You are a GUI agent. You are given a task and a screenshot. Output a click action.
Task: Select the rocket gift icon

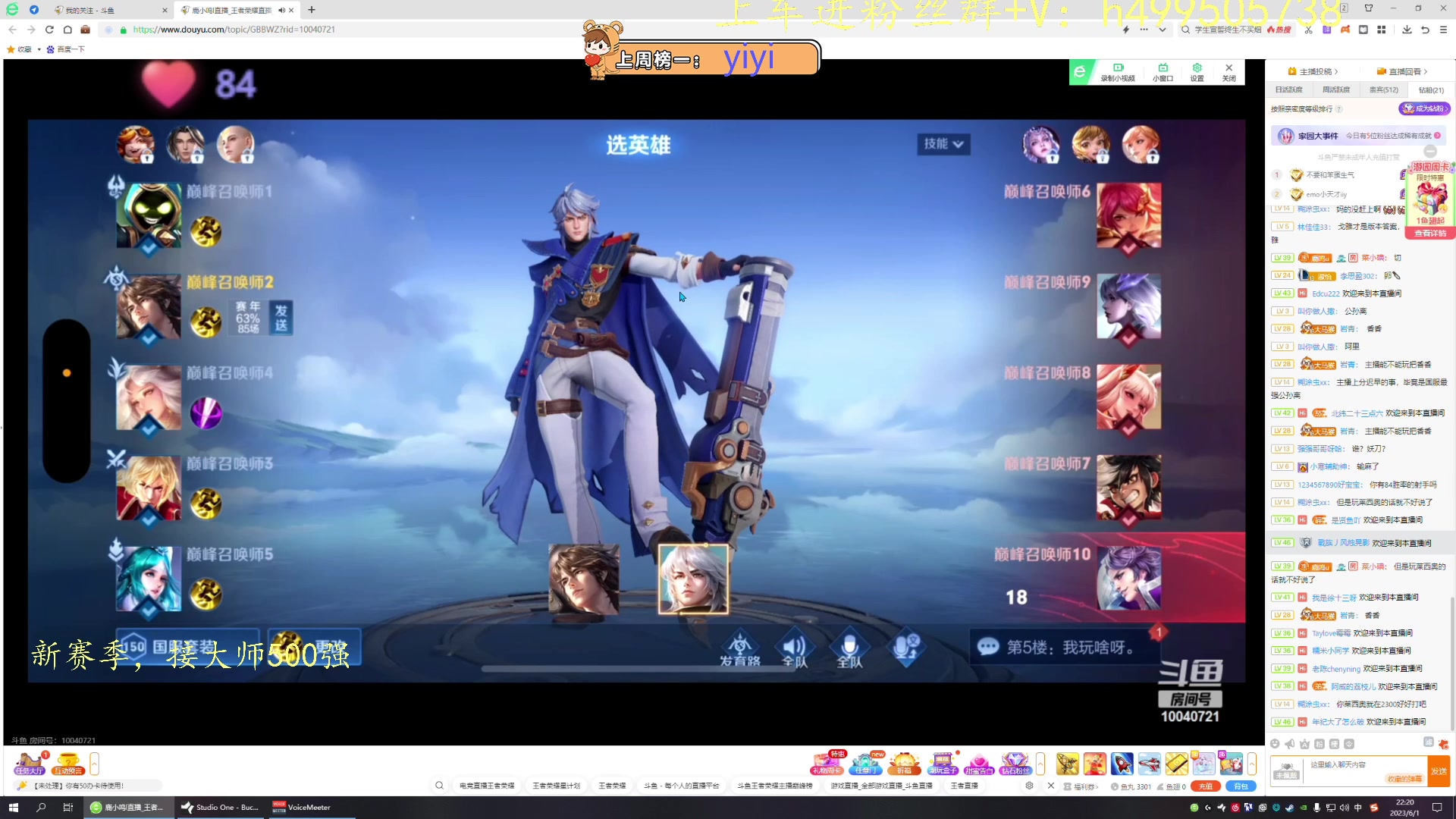pos(1122,763)
